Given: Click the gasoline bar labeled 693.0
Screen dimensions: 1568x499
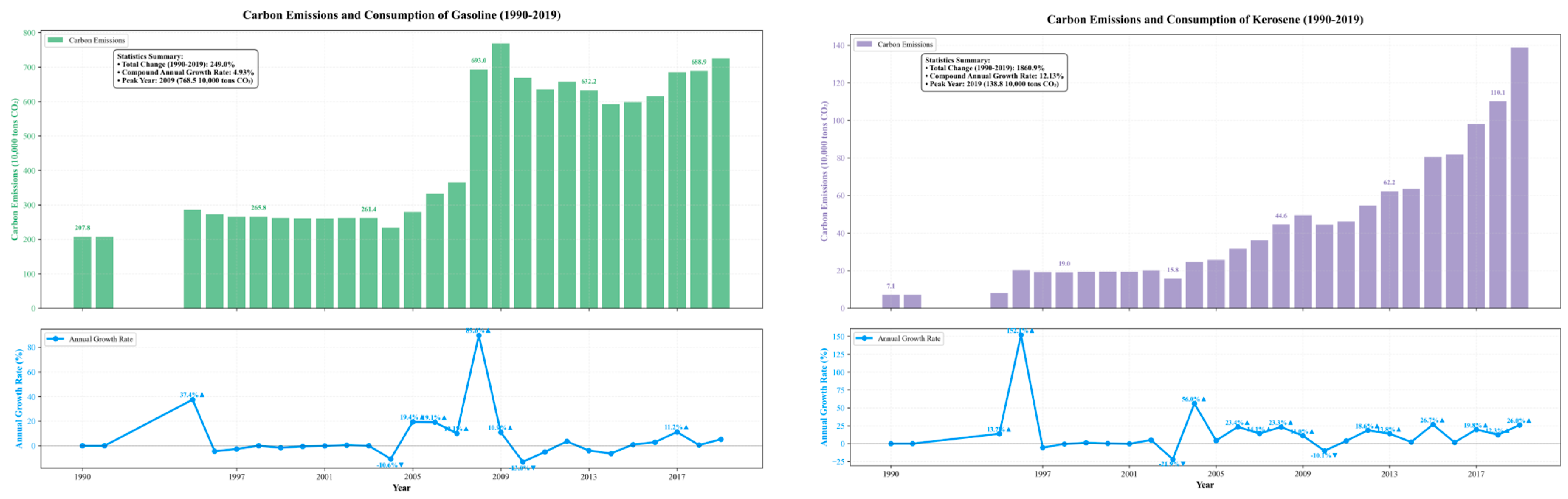Looking at the screenshot, I should (478, 189).
